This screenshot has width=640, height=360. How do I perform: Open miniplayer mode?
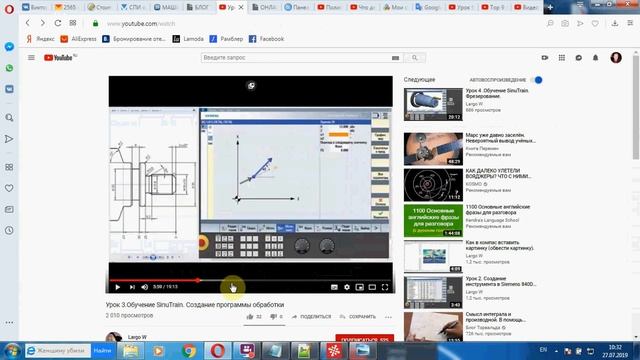point(360,287)
